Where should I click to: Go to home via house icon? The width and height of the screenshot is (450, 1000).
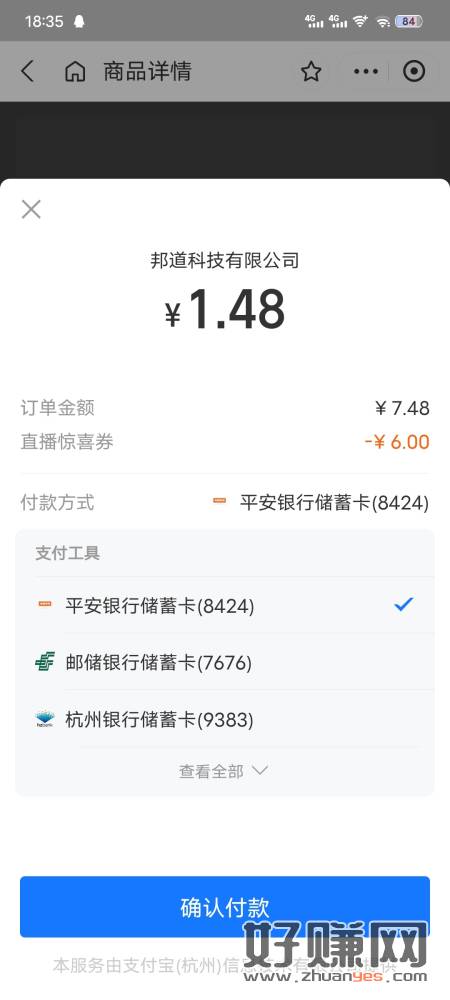[x=75, y=71]
